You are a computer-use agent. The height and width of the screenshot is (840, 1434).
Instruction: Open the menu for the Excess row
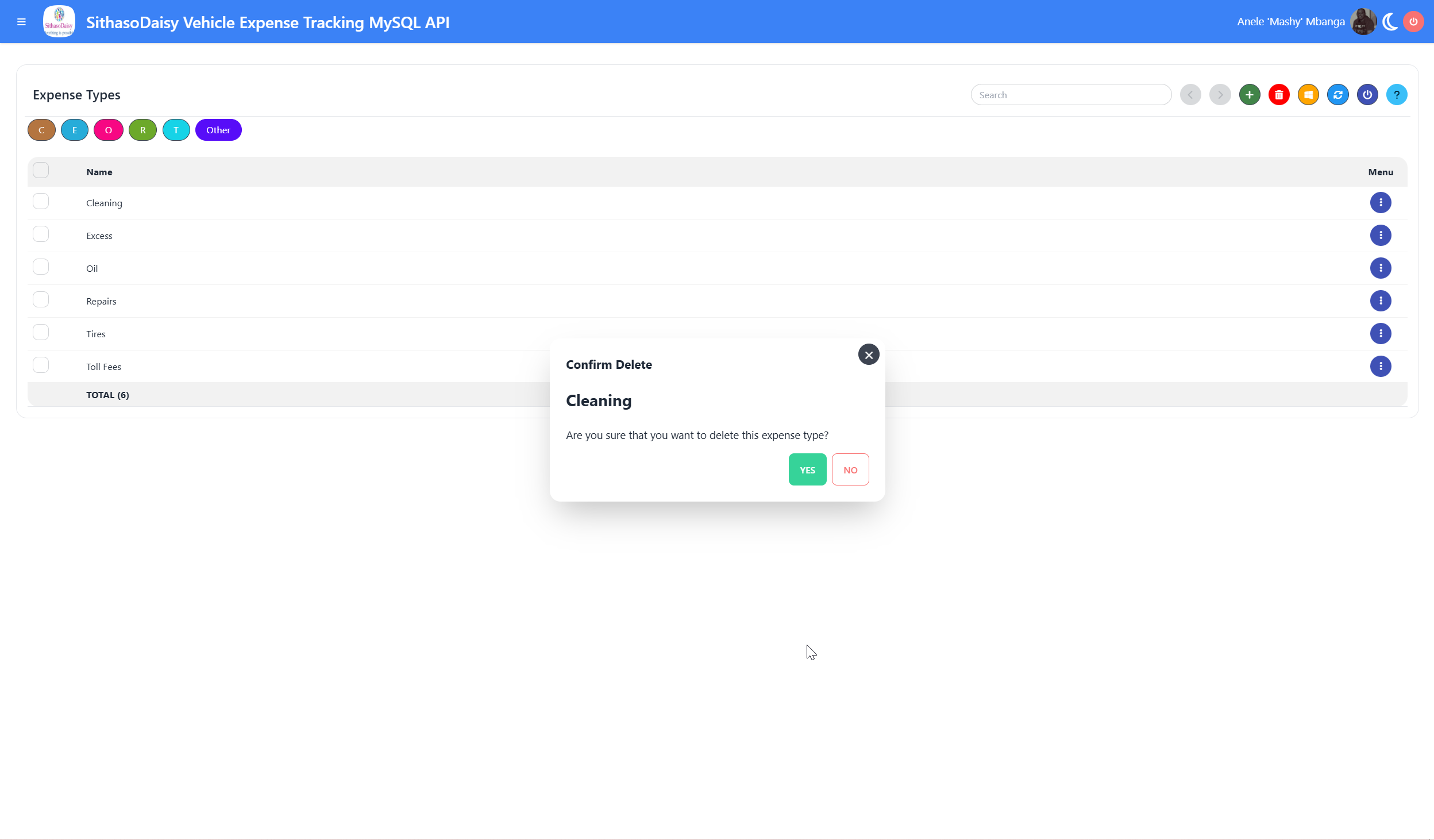1381,235
